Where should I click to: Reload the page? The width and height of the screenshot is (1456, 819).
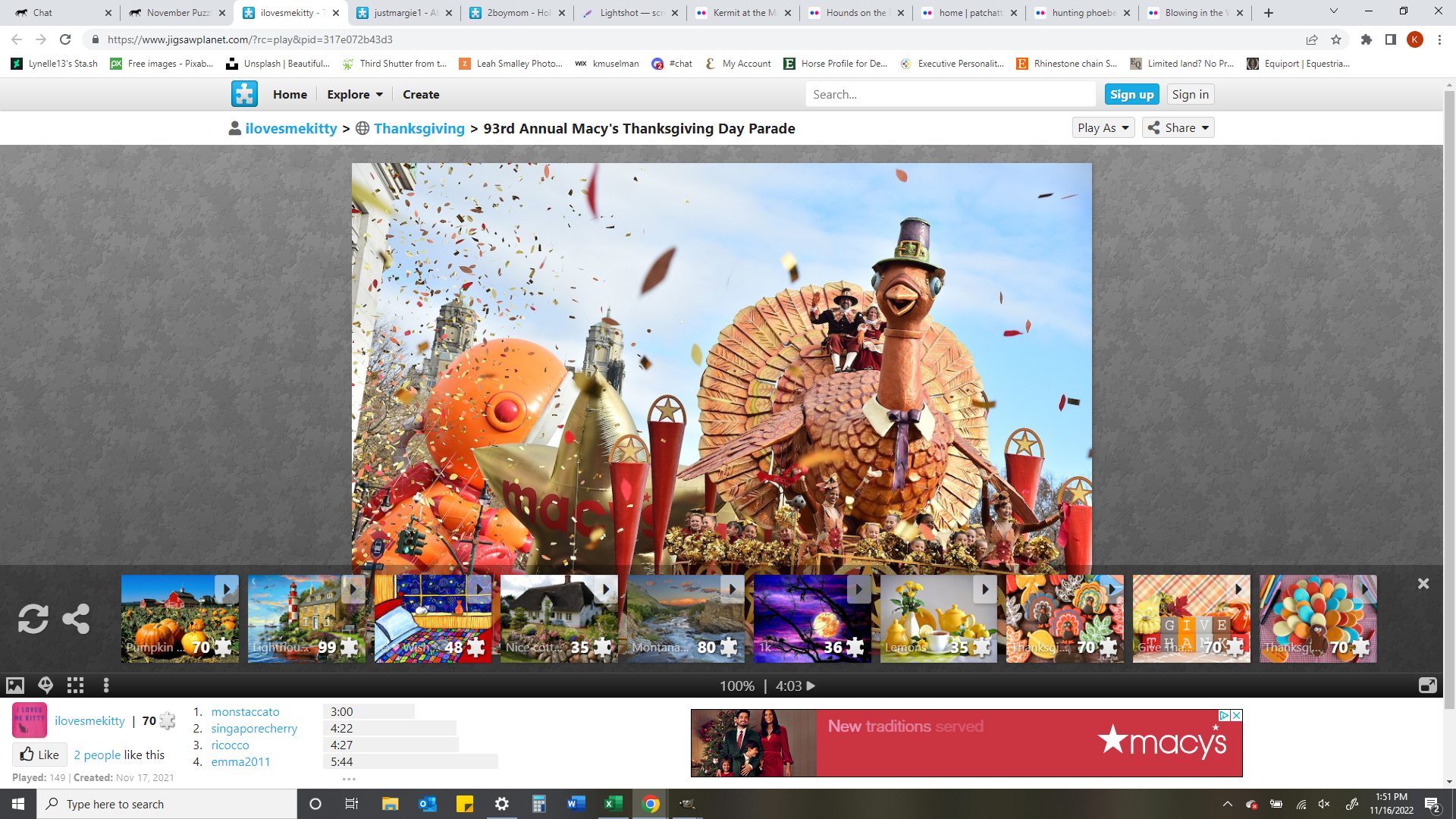coord(65,39)
